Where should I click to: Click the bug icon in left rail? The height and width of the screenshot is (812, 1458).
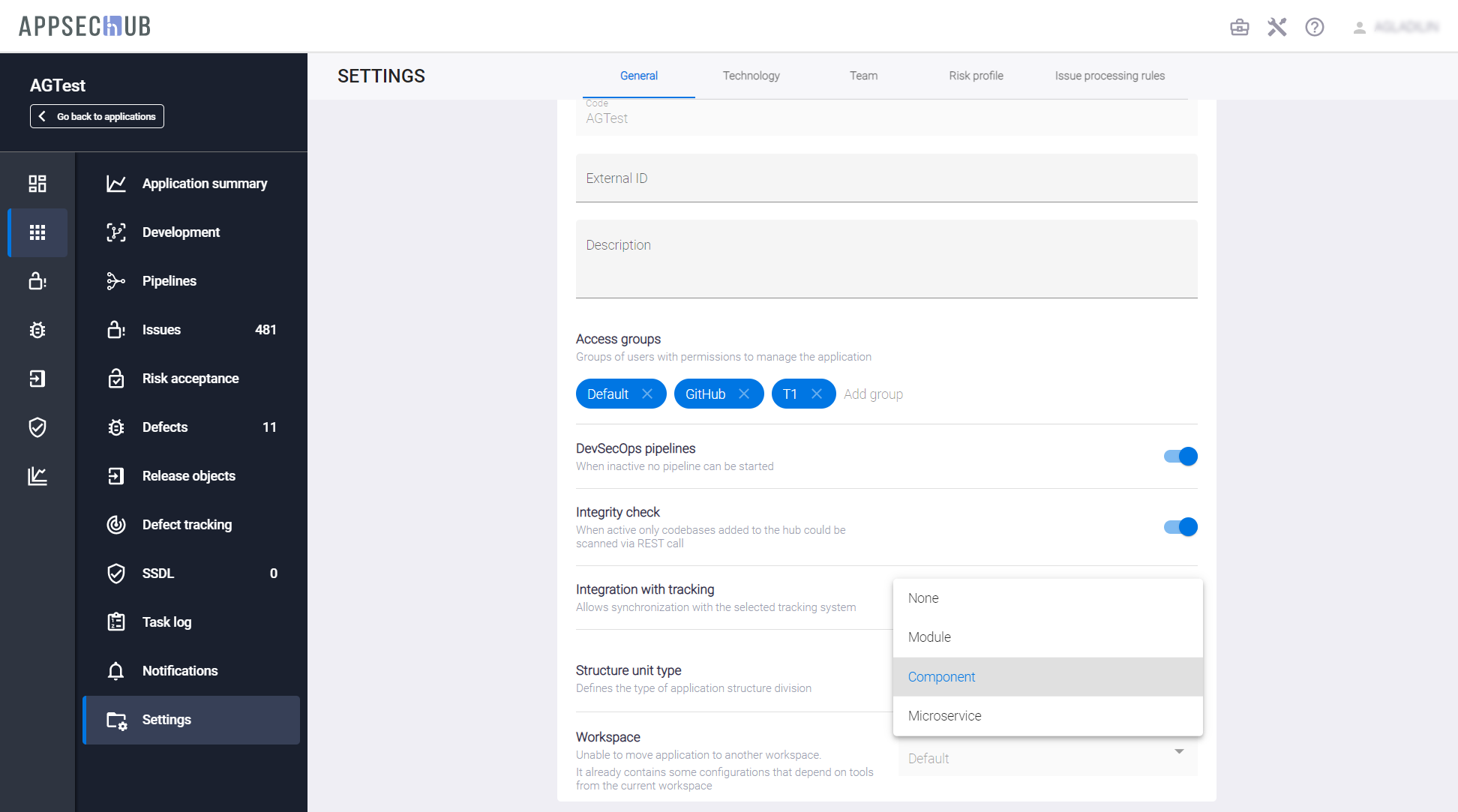(37, 330)
